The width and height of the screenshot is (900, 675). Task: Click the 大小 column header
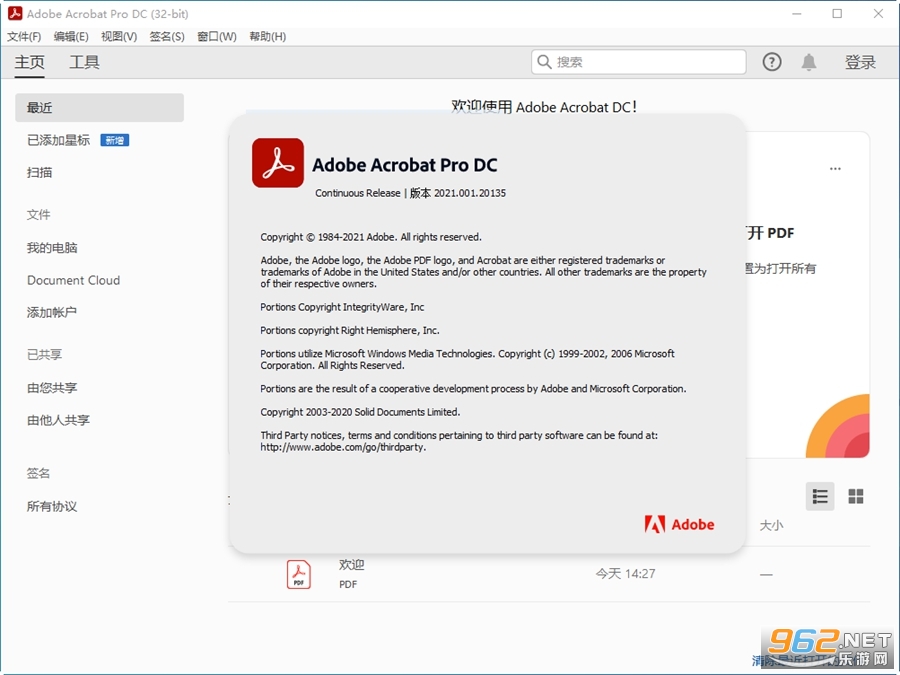(771, 525)
